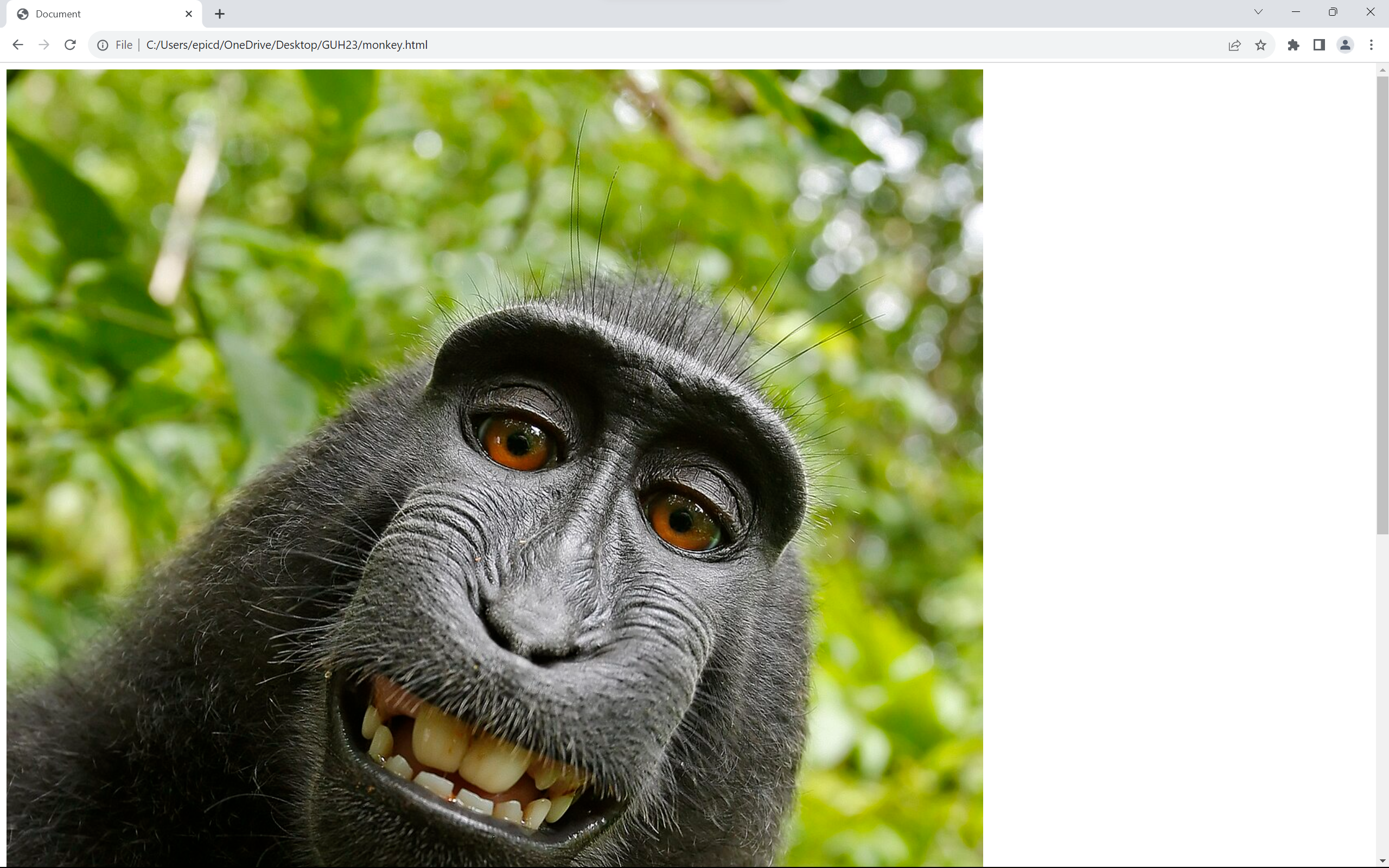
Task: Select the Document tab
Action: point(86,14)
